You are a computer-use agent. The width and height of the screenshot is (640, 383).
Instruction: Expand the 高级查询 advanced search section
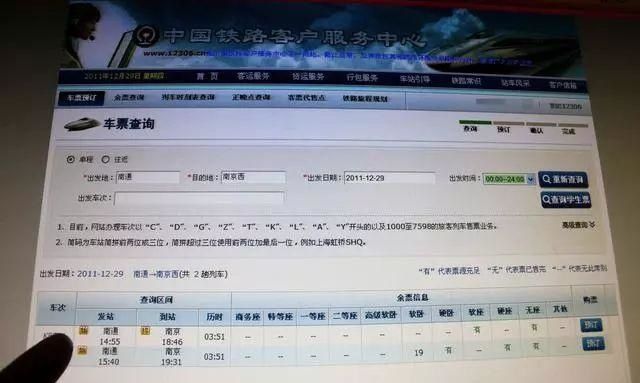point(578,225)
